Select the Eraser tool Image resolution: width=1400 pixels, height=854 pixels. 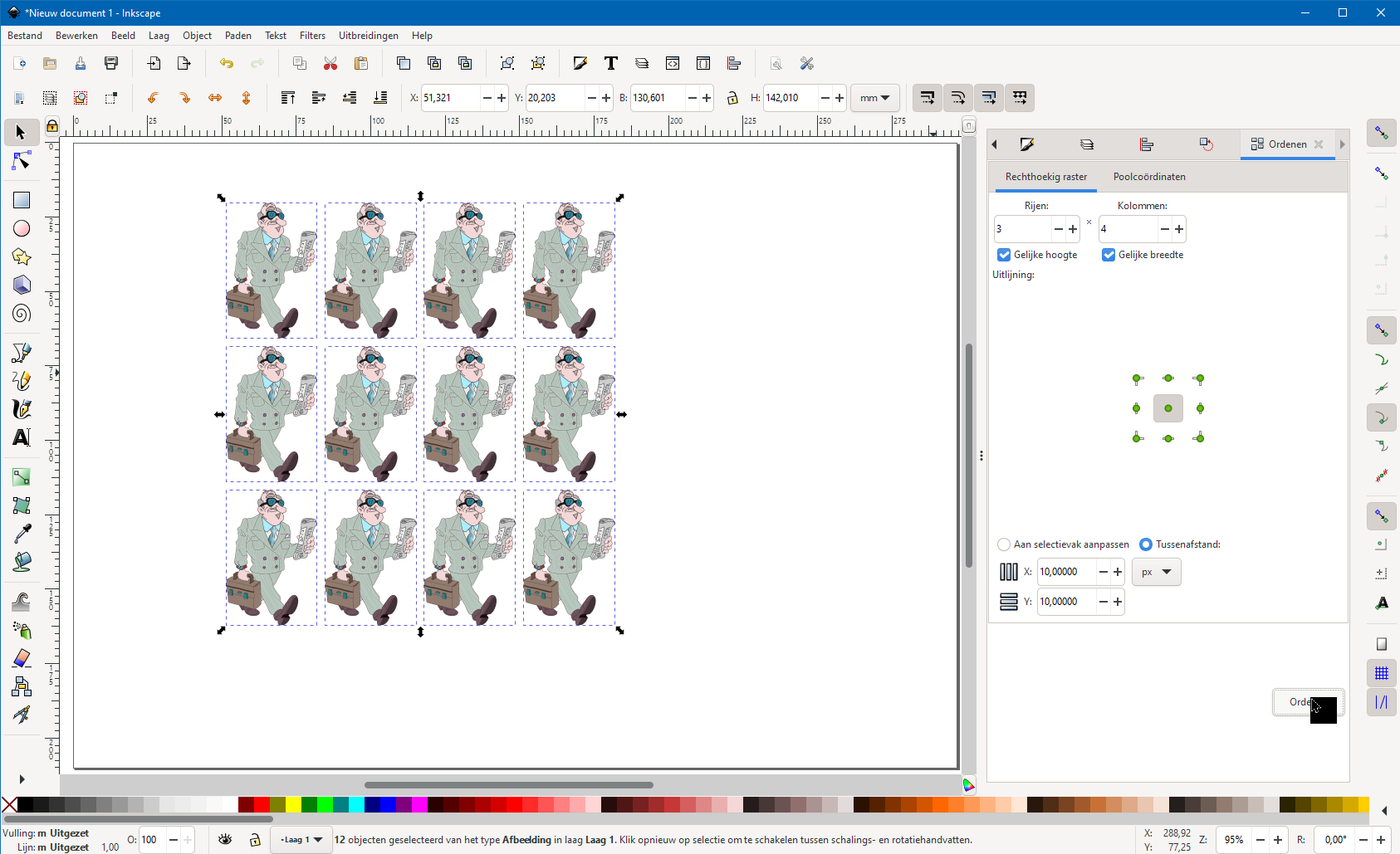click(22, 658)
